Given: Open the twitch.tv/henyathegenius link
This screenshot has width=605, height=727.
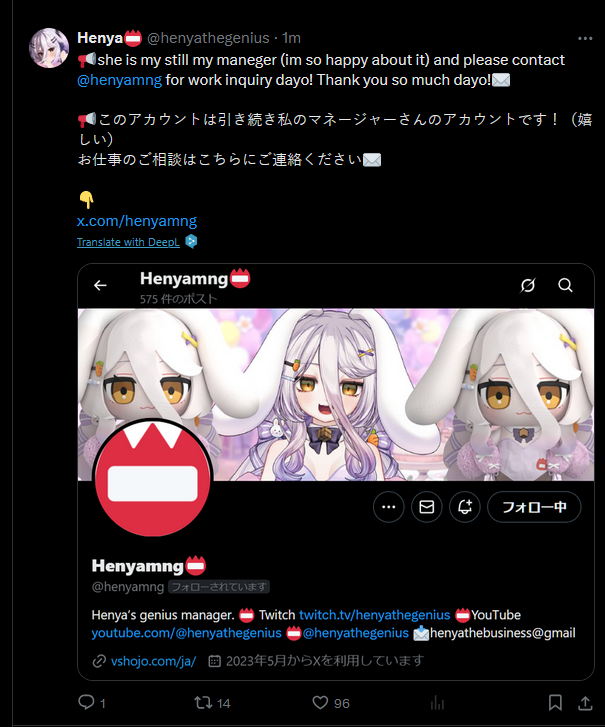Looking at the screenshot, I should [375, 615].
